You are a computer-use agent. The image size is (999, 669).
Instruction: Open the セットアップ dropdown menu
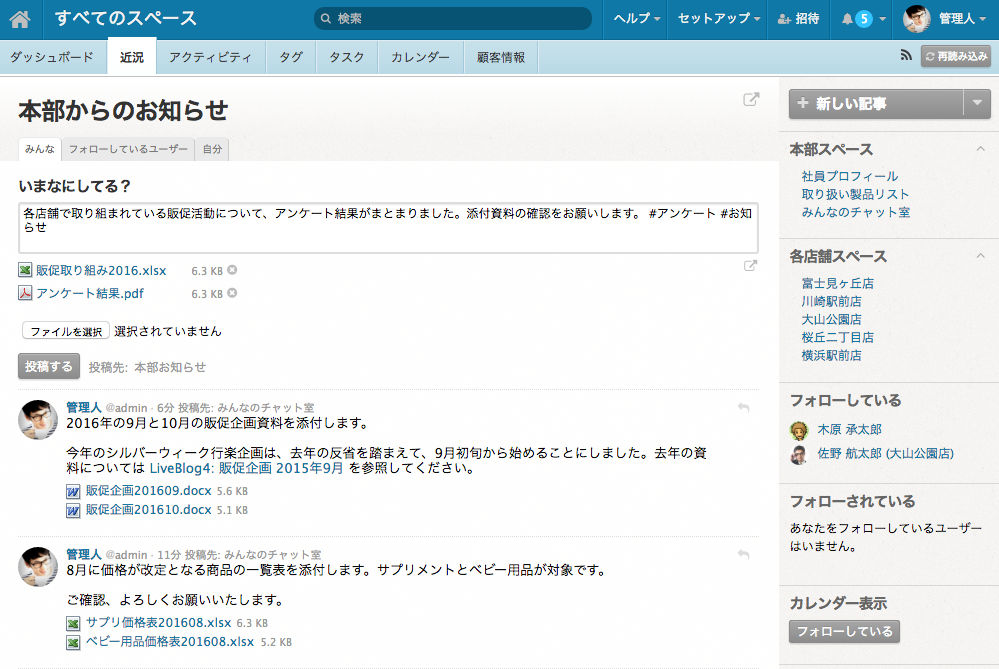[x=718, y=19]
